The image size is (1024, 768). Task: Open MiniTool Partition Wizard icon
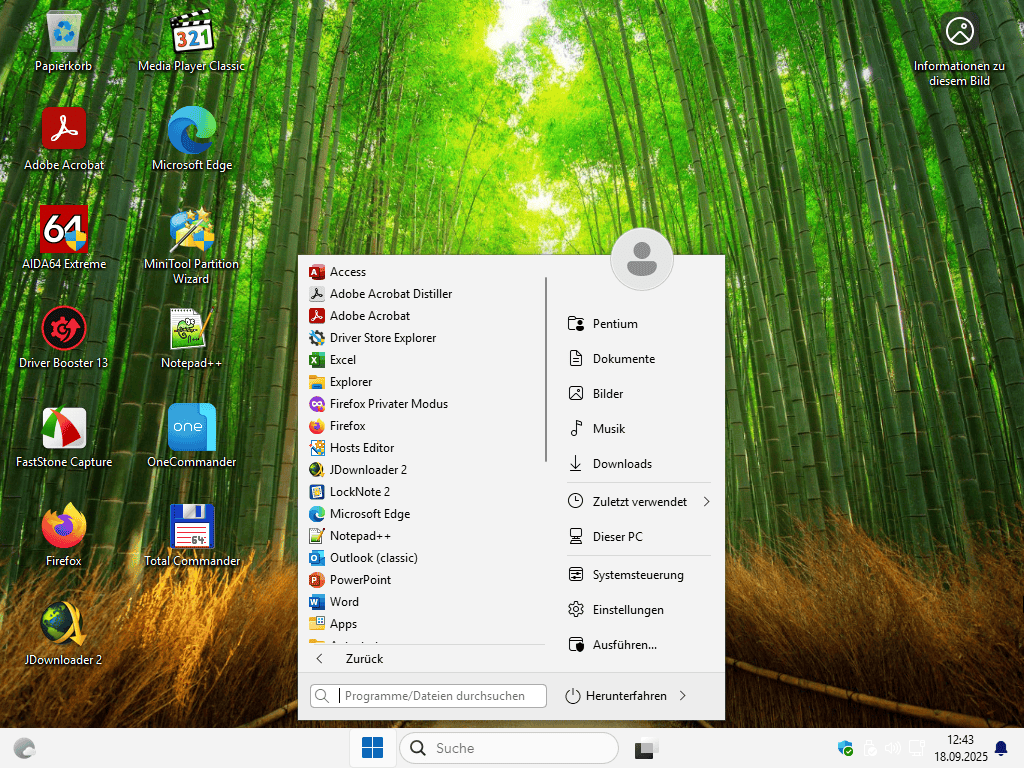[x=191, y=231]
